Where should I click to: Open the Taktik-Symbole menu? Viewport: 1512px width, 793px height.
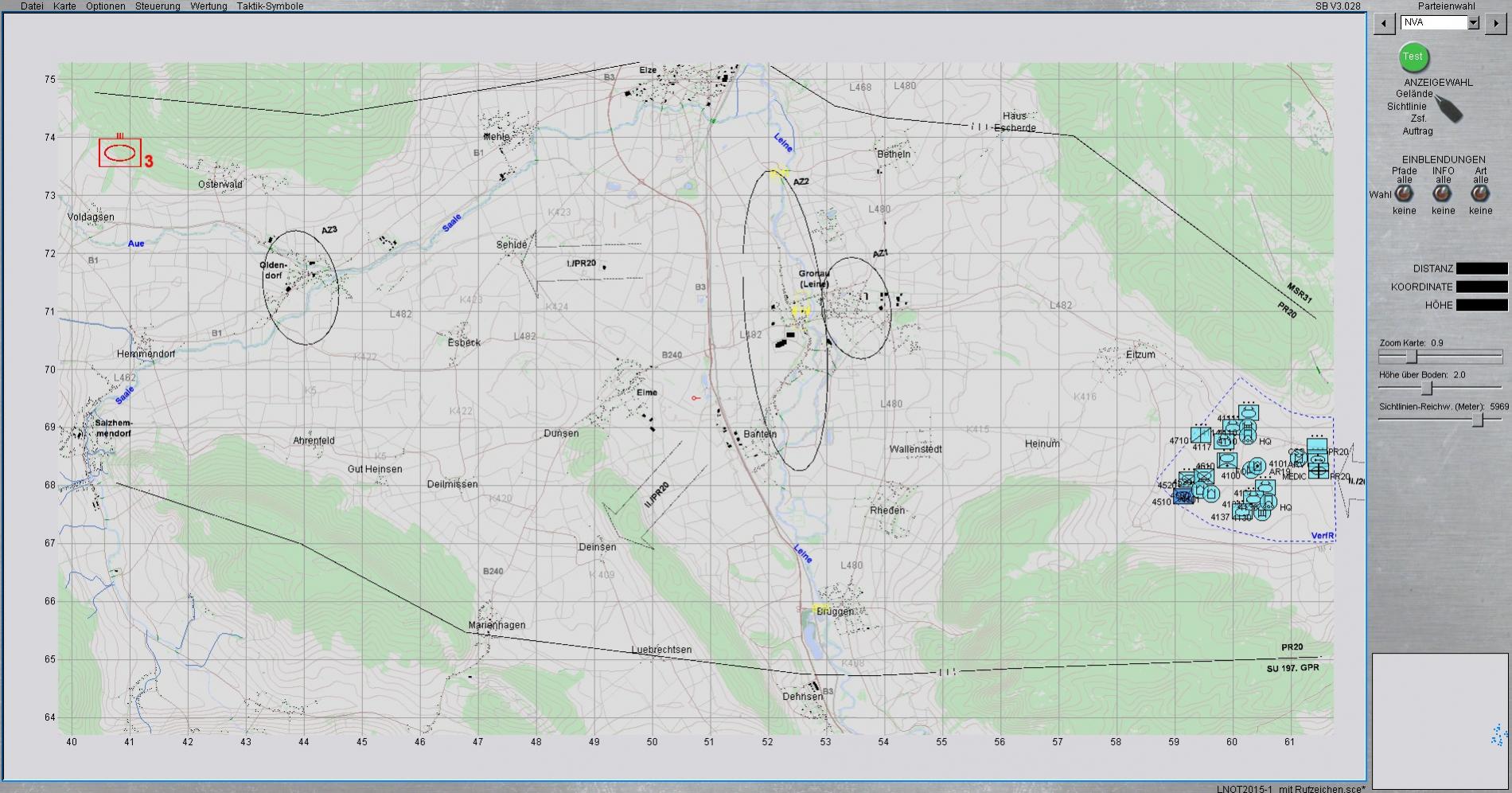pos(270,6)
